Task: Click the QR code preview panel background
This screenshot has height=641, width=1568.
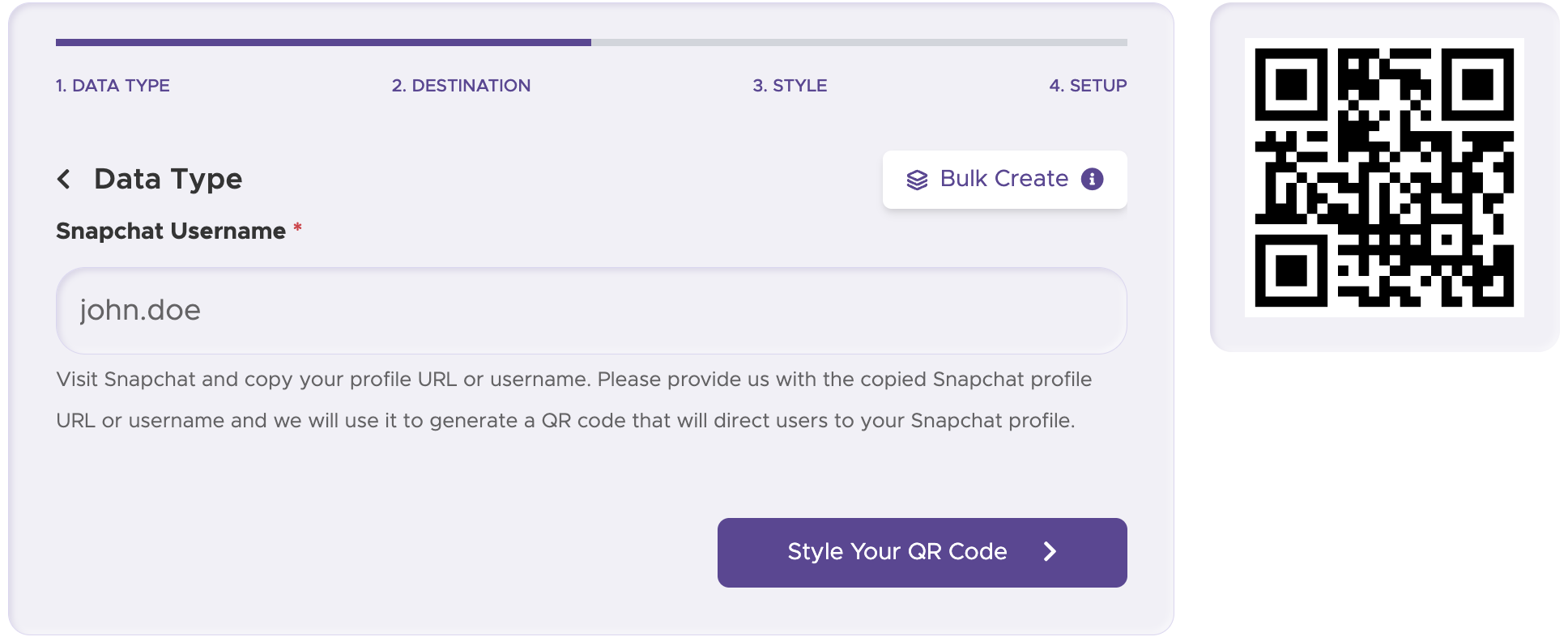Action: tap(1382, 336)
